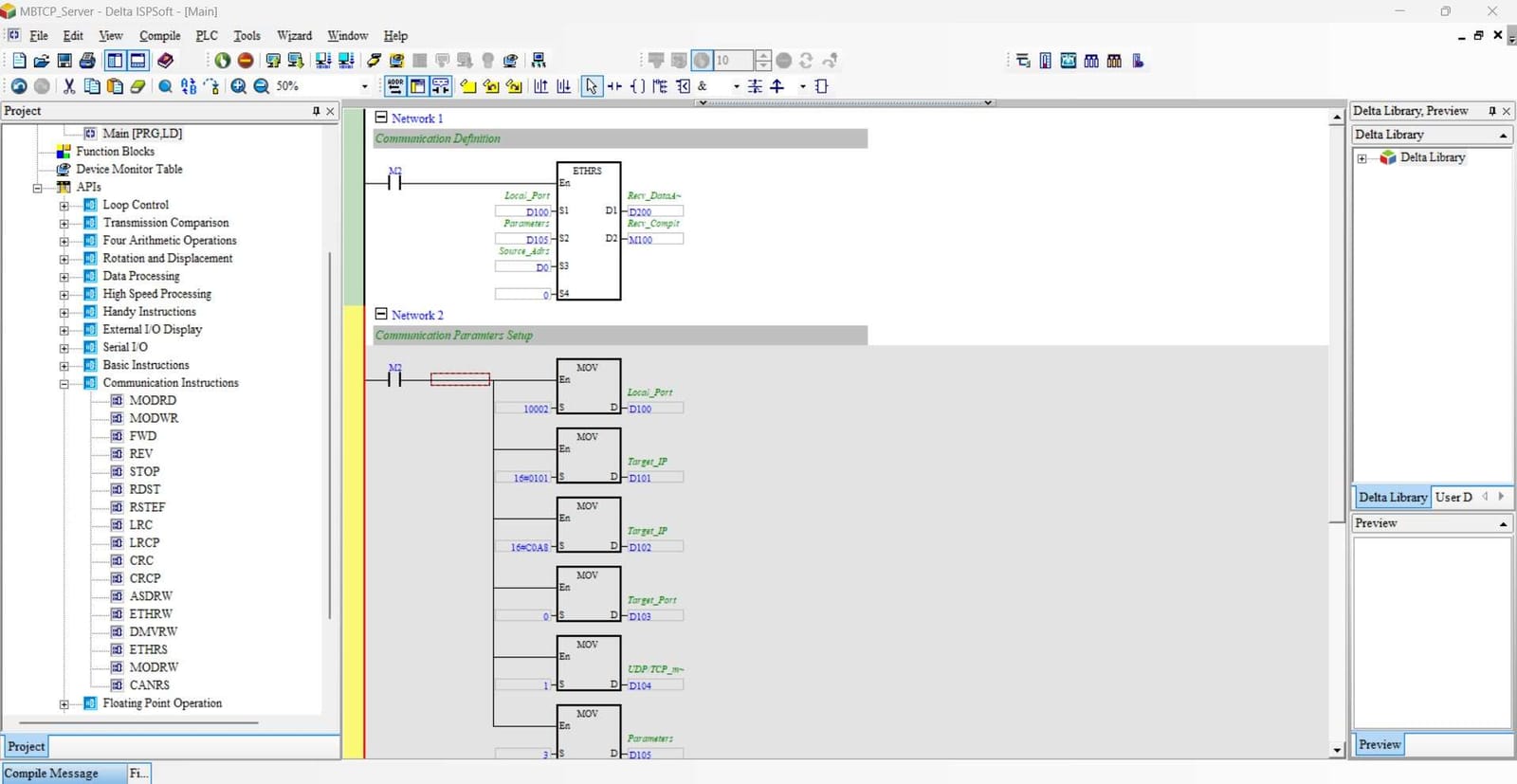Viewport: 1517px width, 784px height.
Task: Click the Zoom In magnifier icon
Action: coord(238,86)
